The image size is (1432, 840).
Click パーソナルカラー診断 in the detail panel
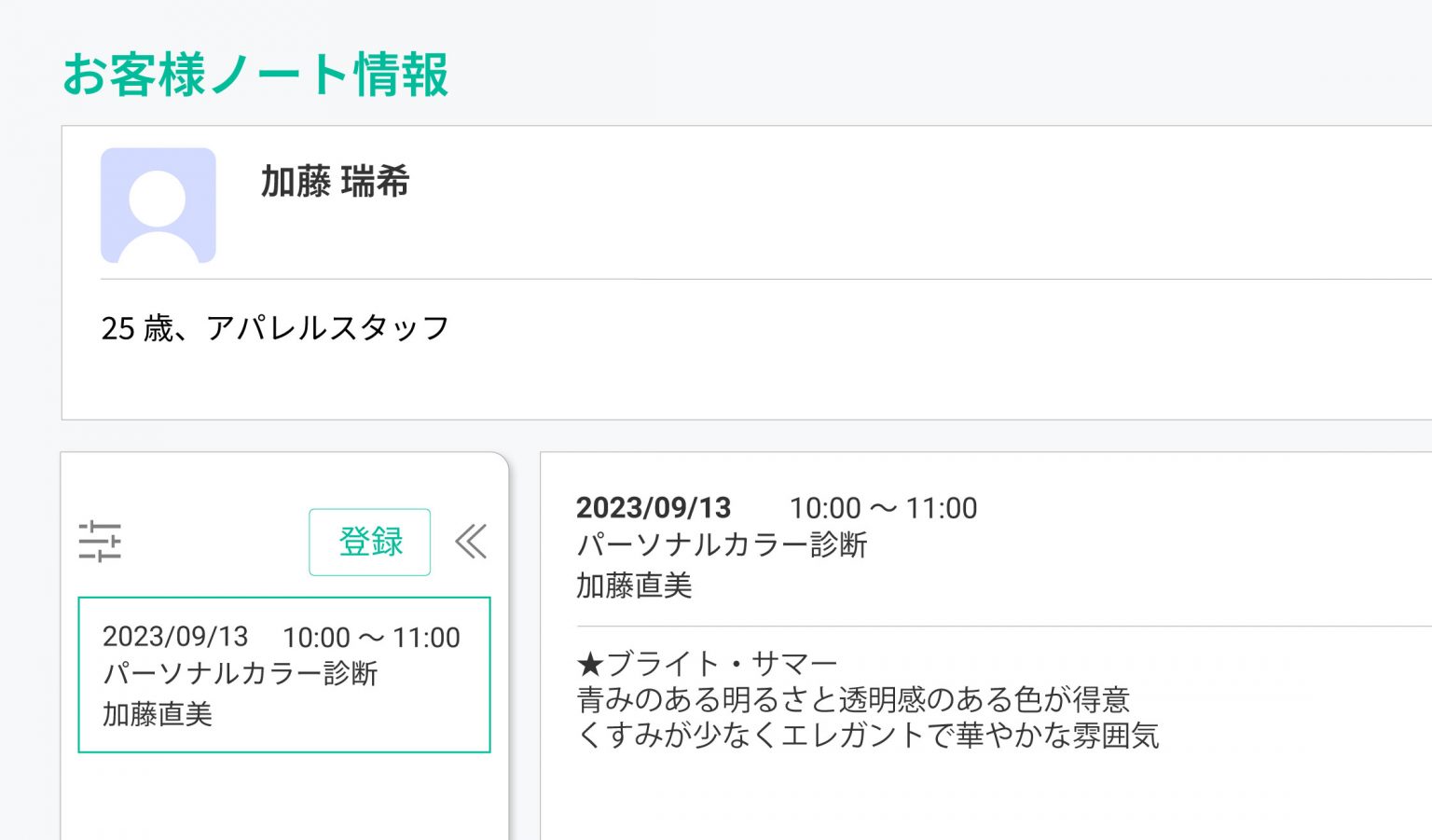pos(723,544)
